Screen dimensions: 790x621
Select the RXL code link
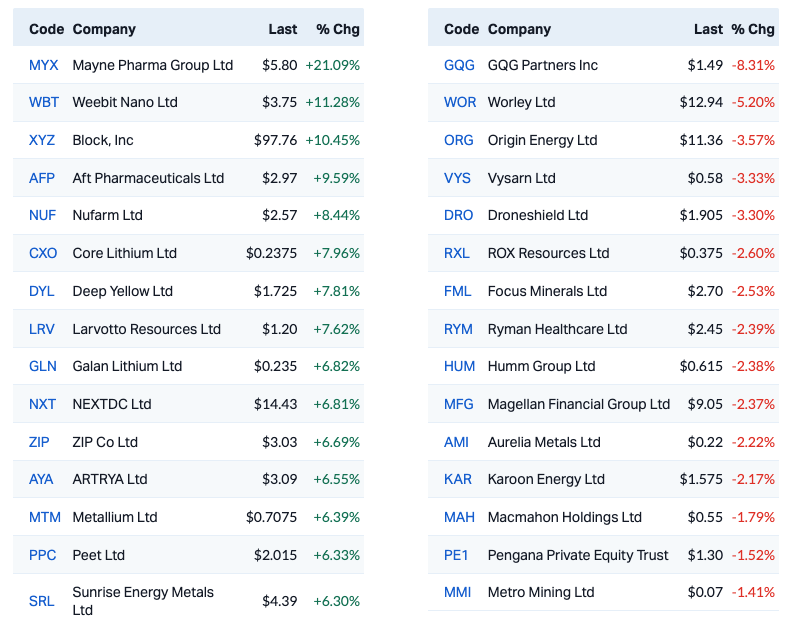pyautogui.click(x=456, y=253)
